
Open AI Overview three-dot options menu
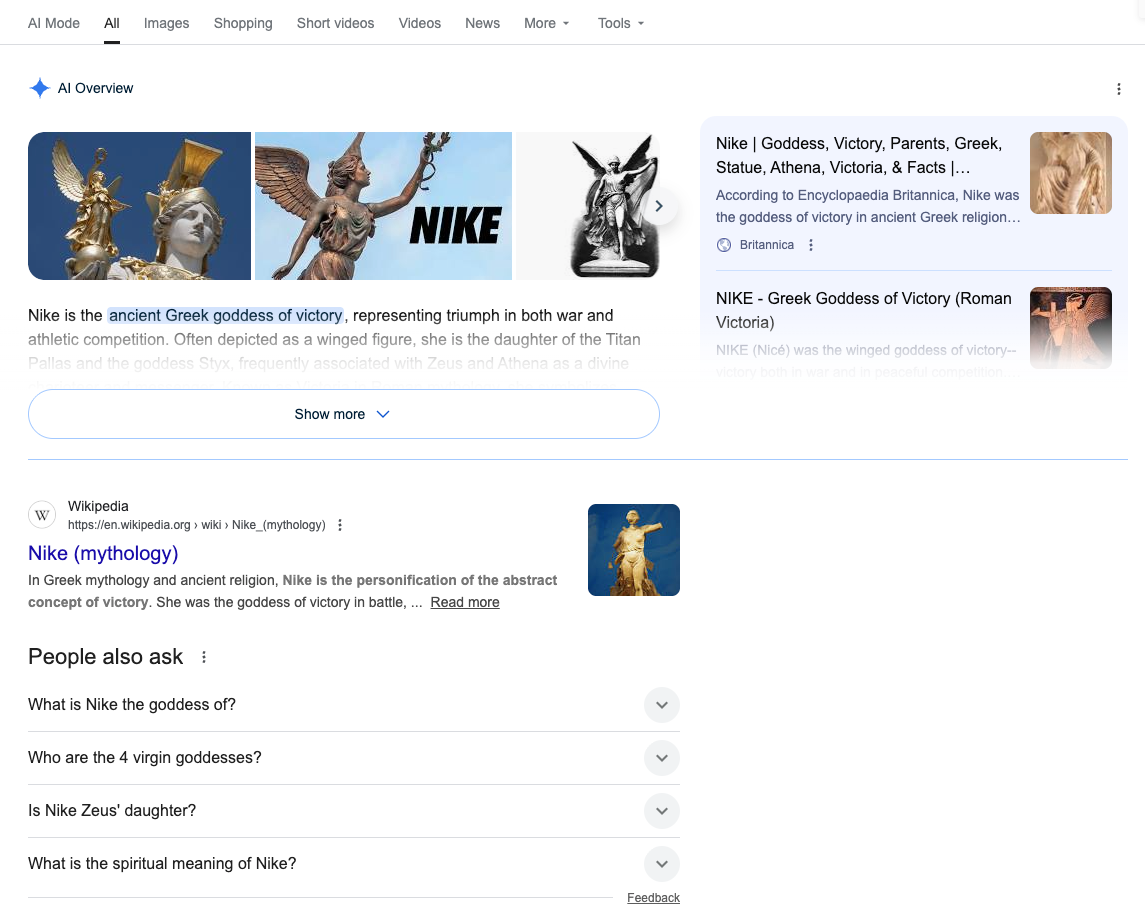tap(1118, 89)
